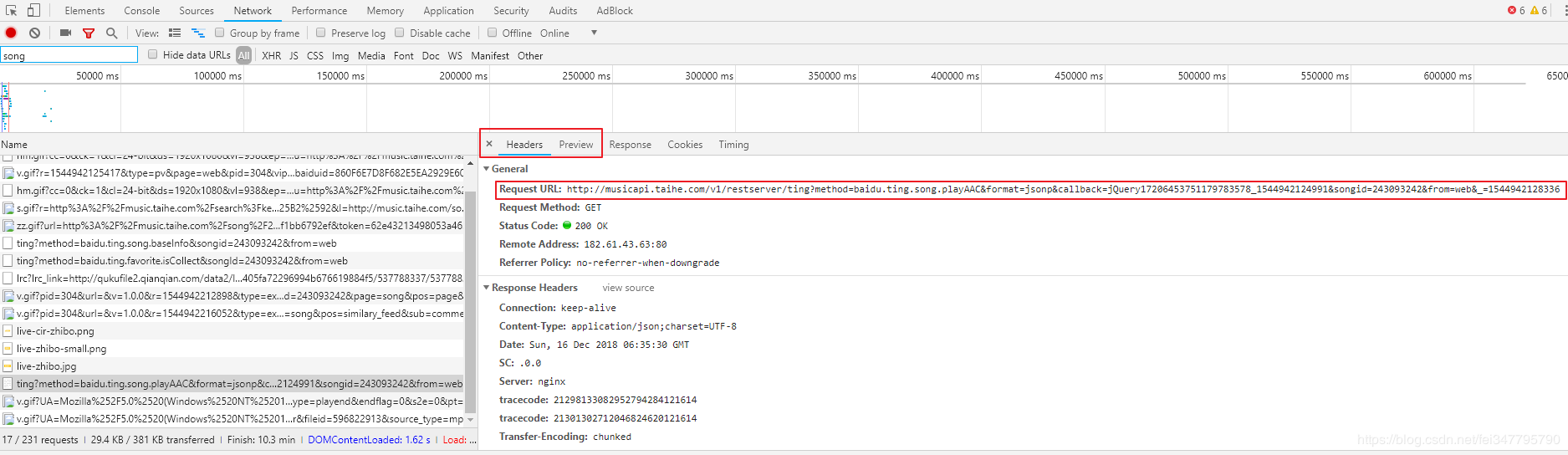Open the Application panel
The width and height of the screenshot is (1568, 455).
tap(448, 10)
